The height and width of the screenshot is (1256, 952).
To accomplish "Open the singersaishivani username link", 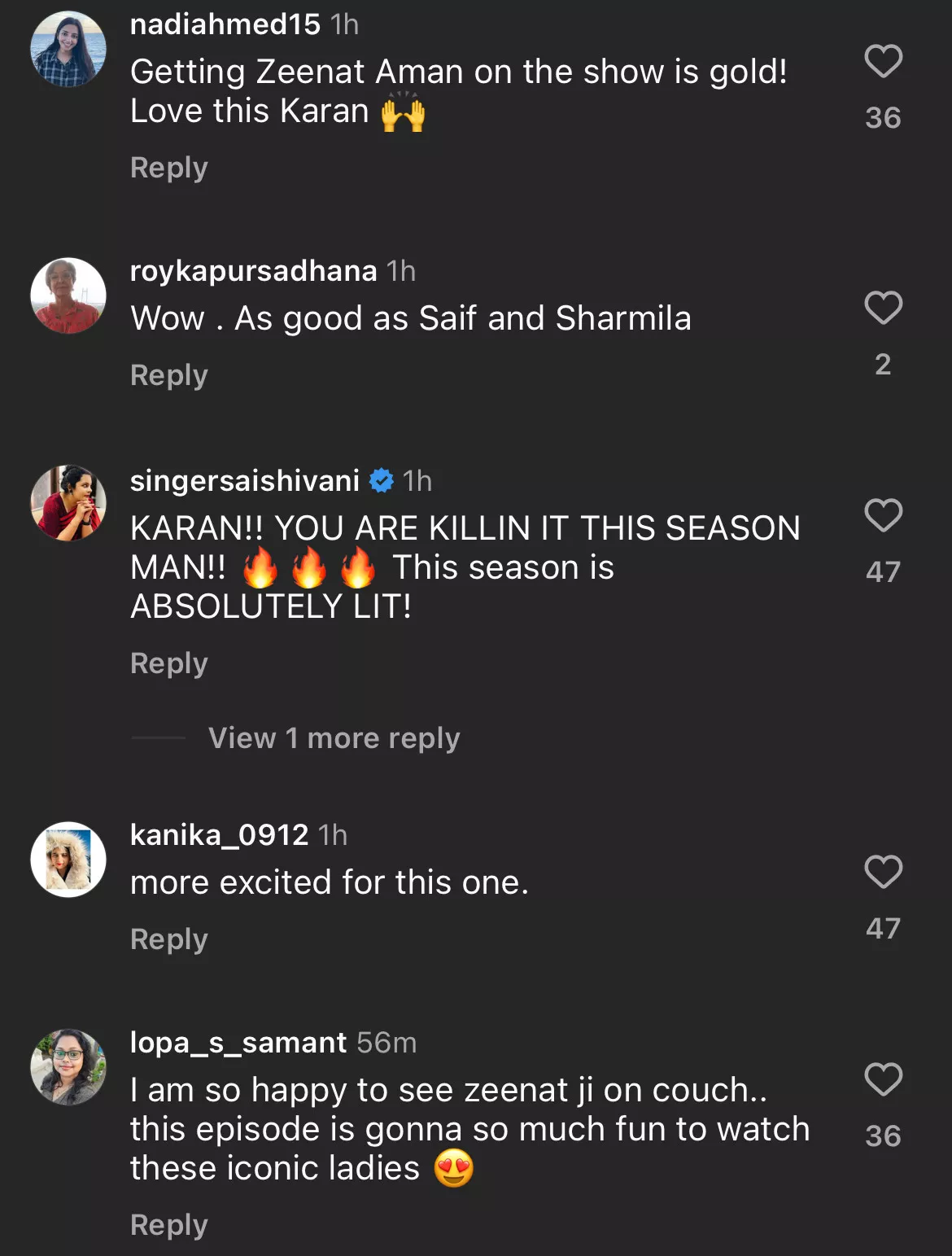I will tap(245, 481).
